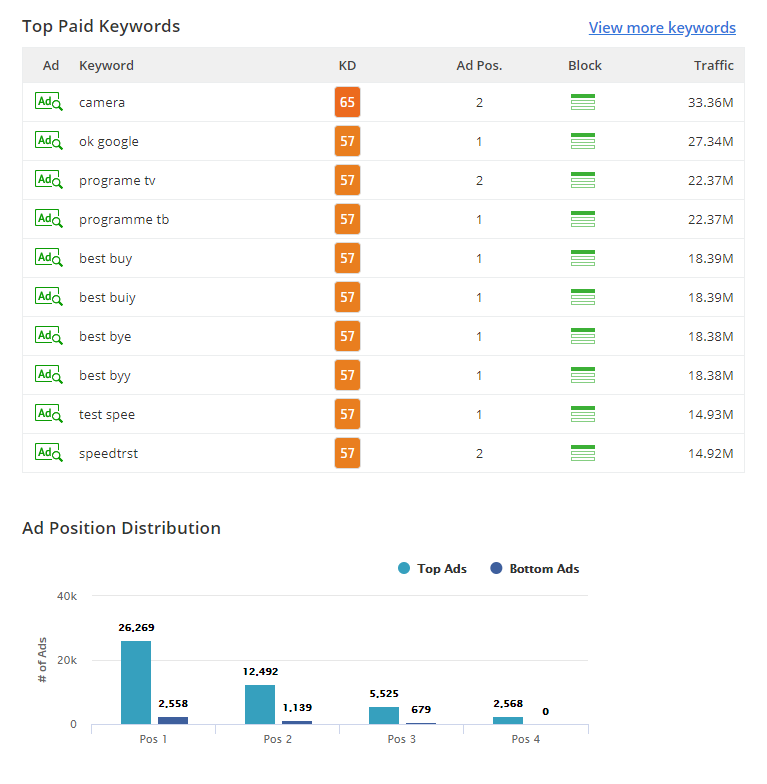Open the Ad preview icon for ok google

[49, 141]
